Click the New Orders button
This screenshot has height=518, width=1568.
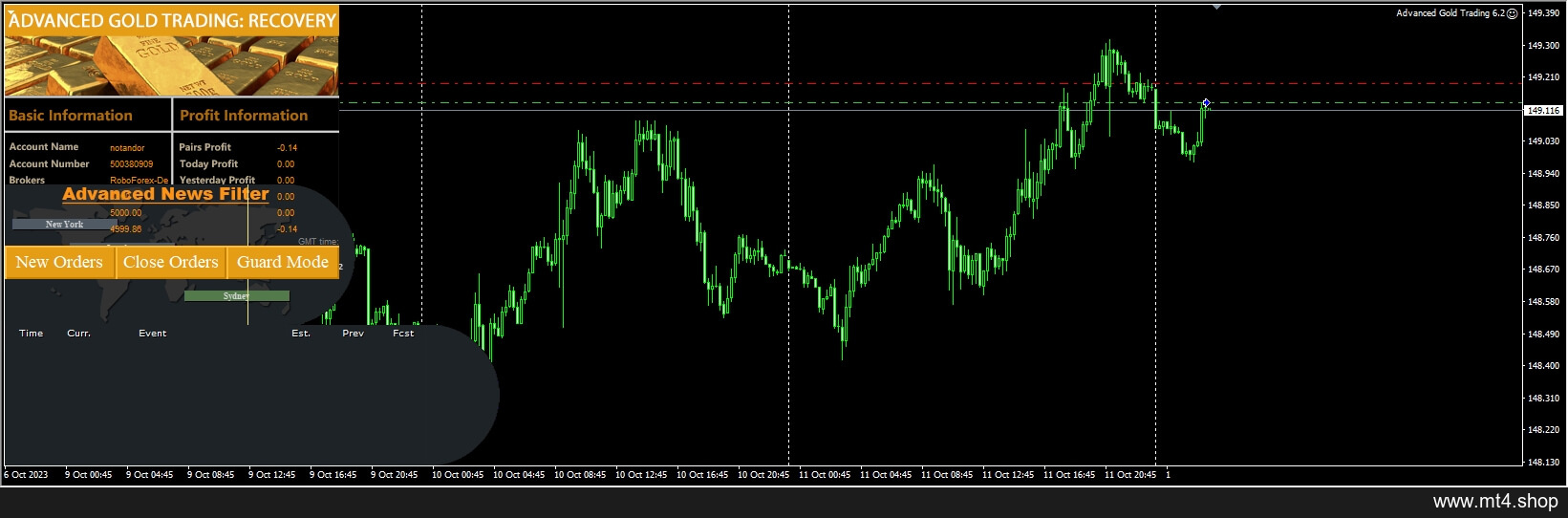[59, 262]
